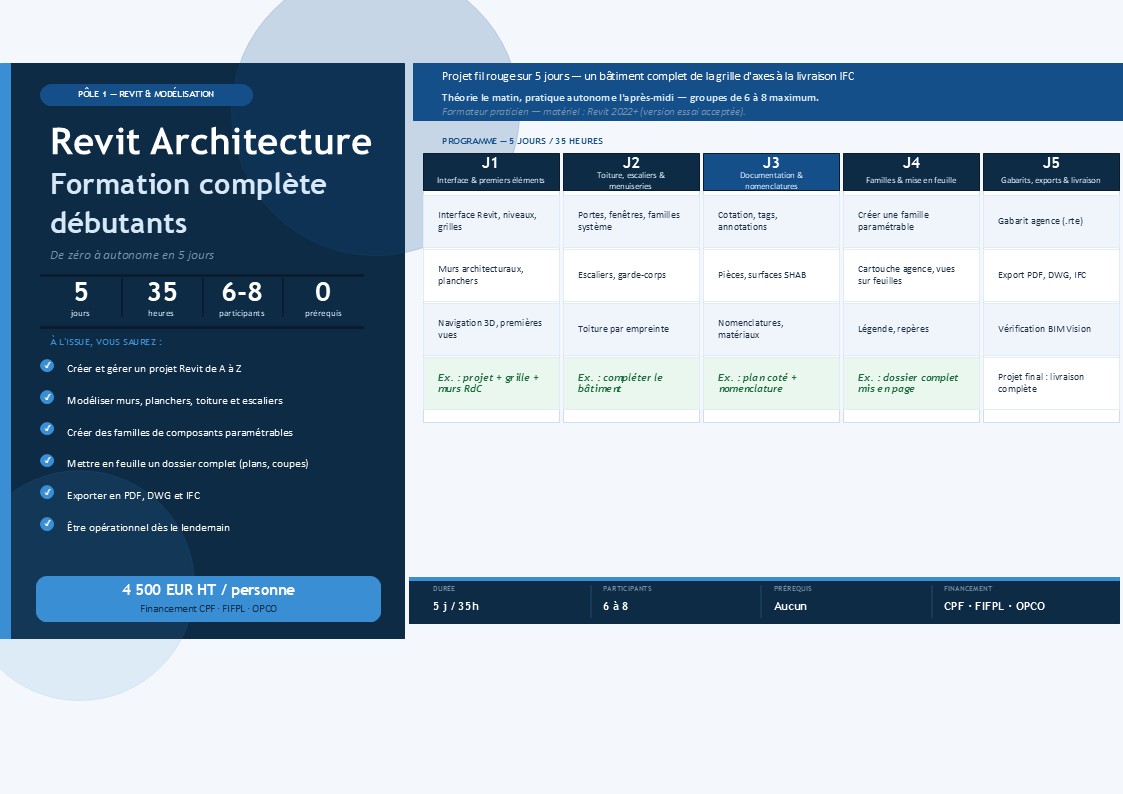This screenshot has height=794, width=1123.
Task: Click the heading 'À L'ISSUE, VOUS SAUREZ :'
Action: click(106, 342)
